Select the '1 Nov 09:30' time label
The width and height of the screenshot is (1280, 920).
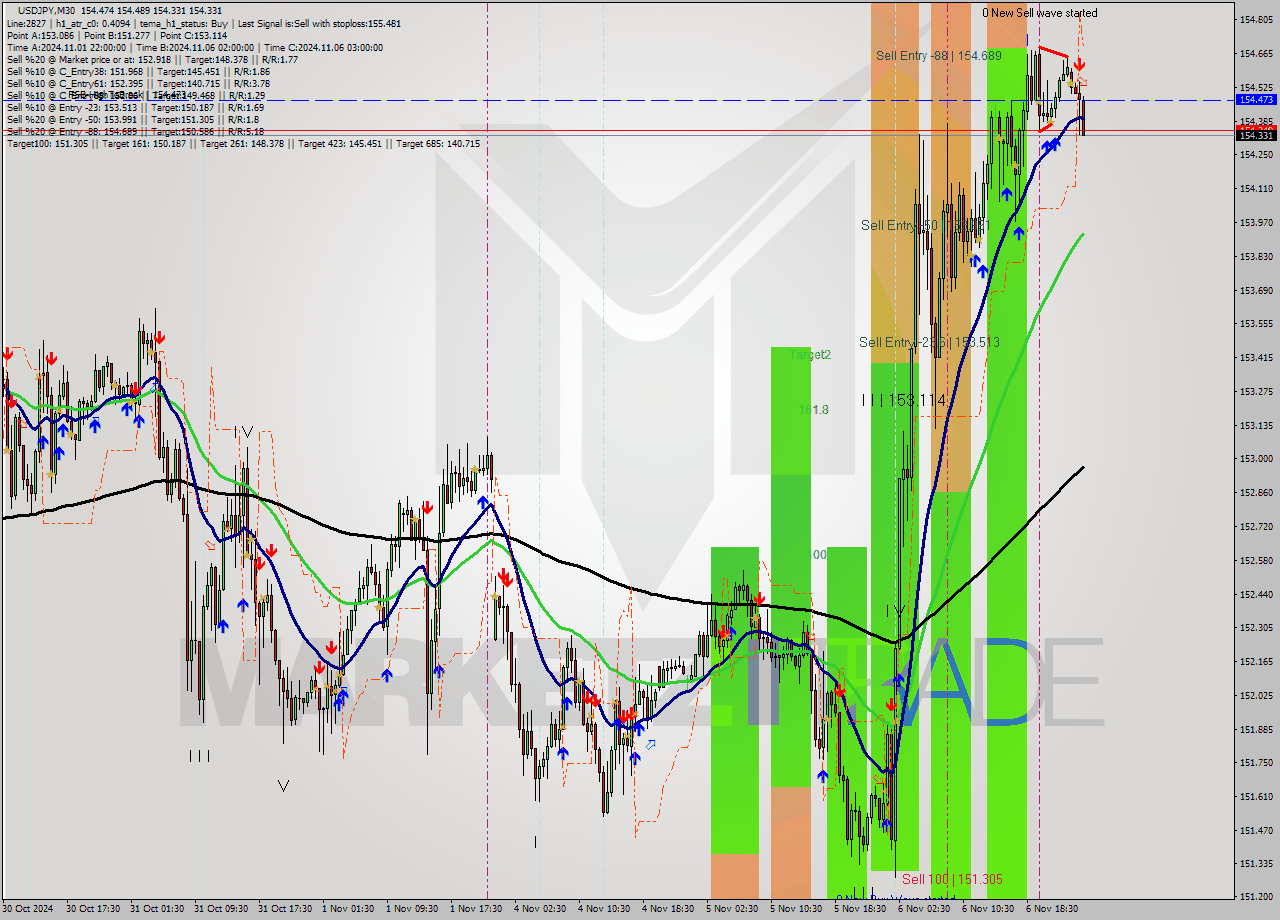[412, 909]
